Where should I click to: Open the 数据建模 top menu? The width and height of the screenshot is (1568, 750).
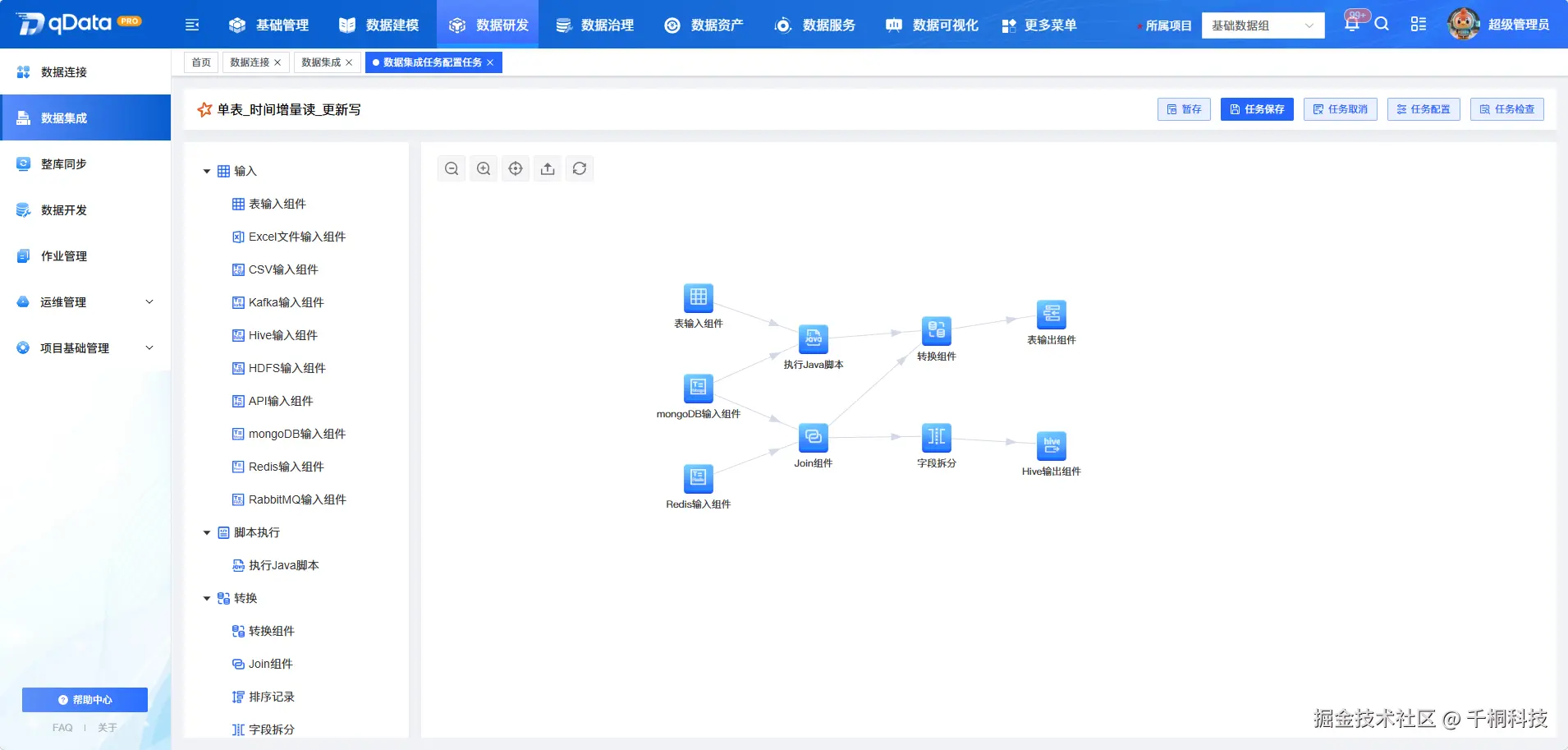tap(379, 25)
